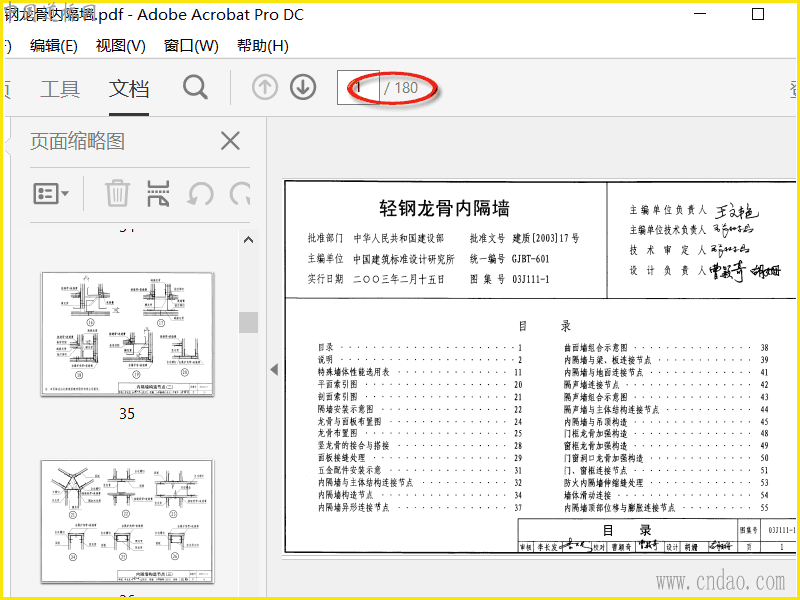The width and height of the screenshot is (800, 600).
Task: Click the delete pages trash icon
Action: pos(117,193)
